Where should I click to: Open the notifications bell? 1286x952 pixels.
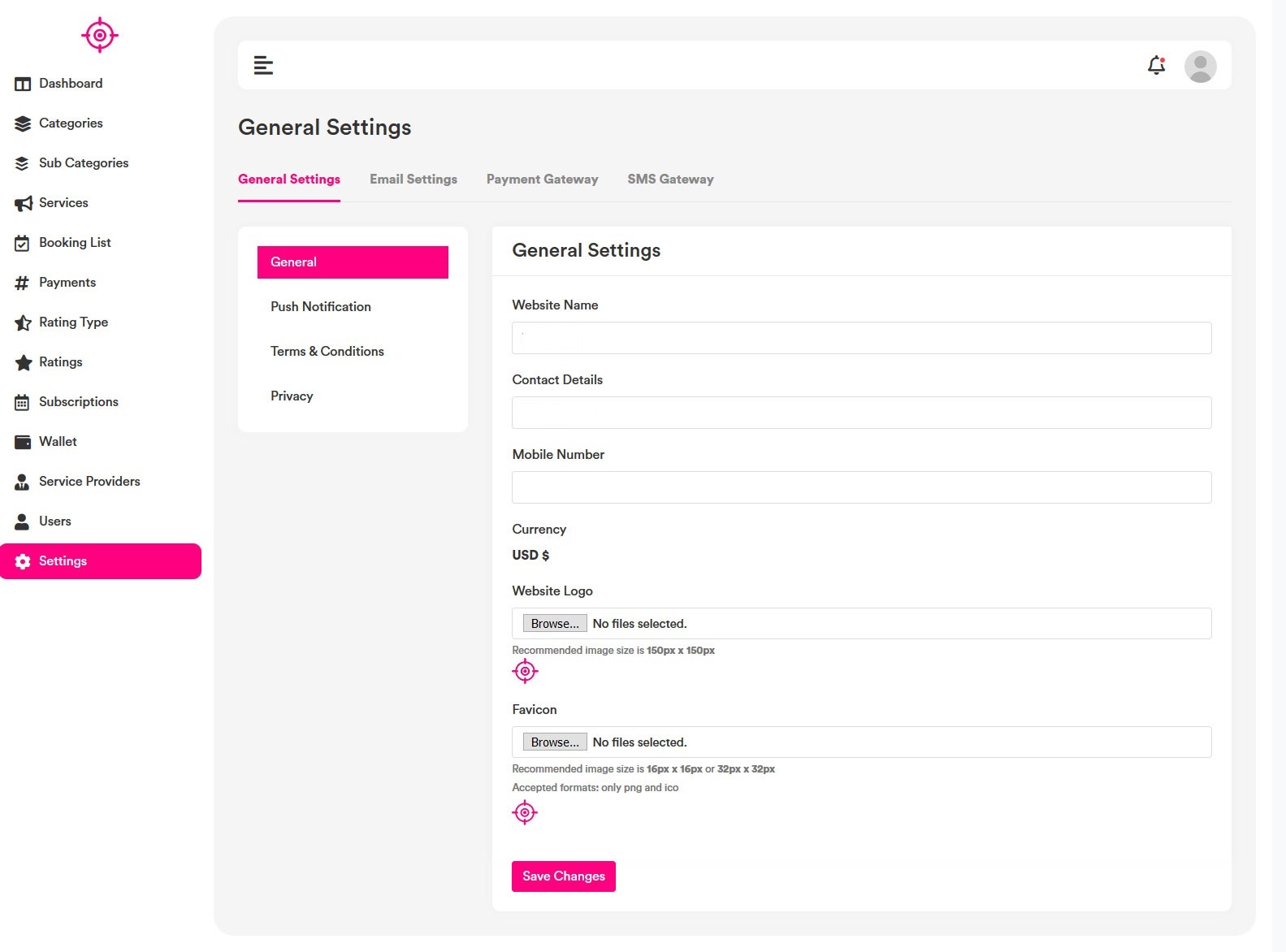click(1156, 65)
